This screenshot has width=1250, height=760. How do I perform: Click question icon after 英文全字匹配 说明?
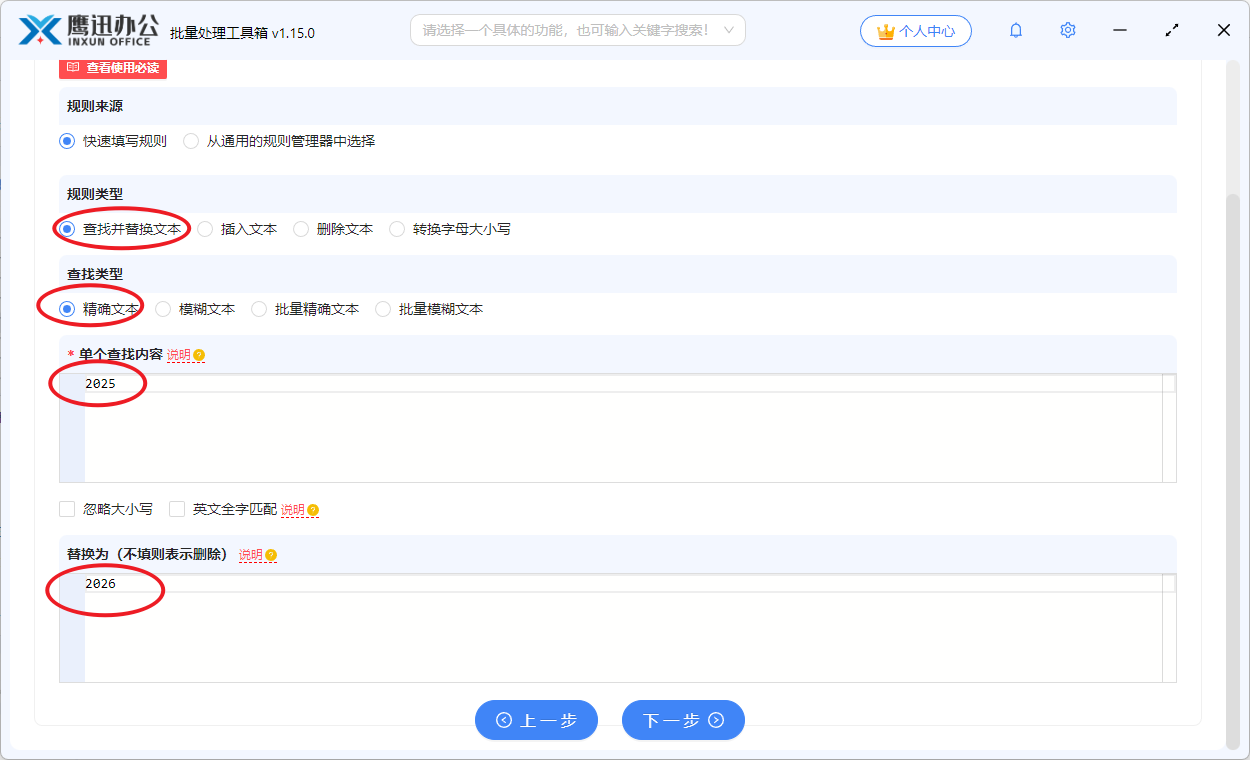tap(312, 509)
